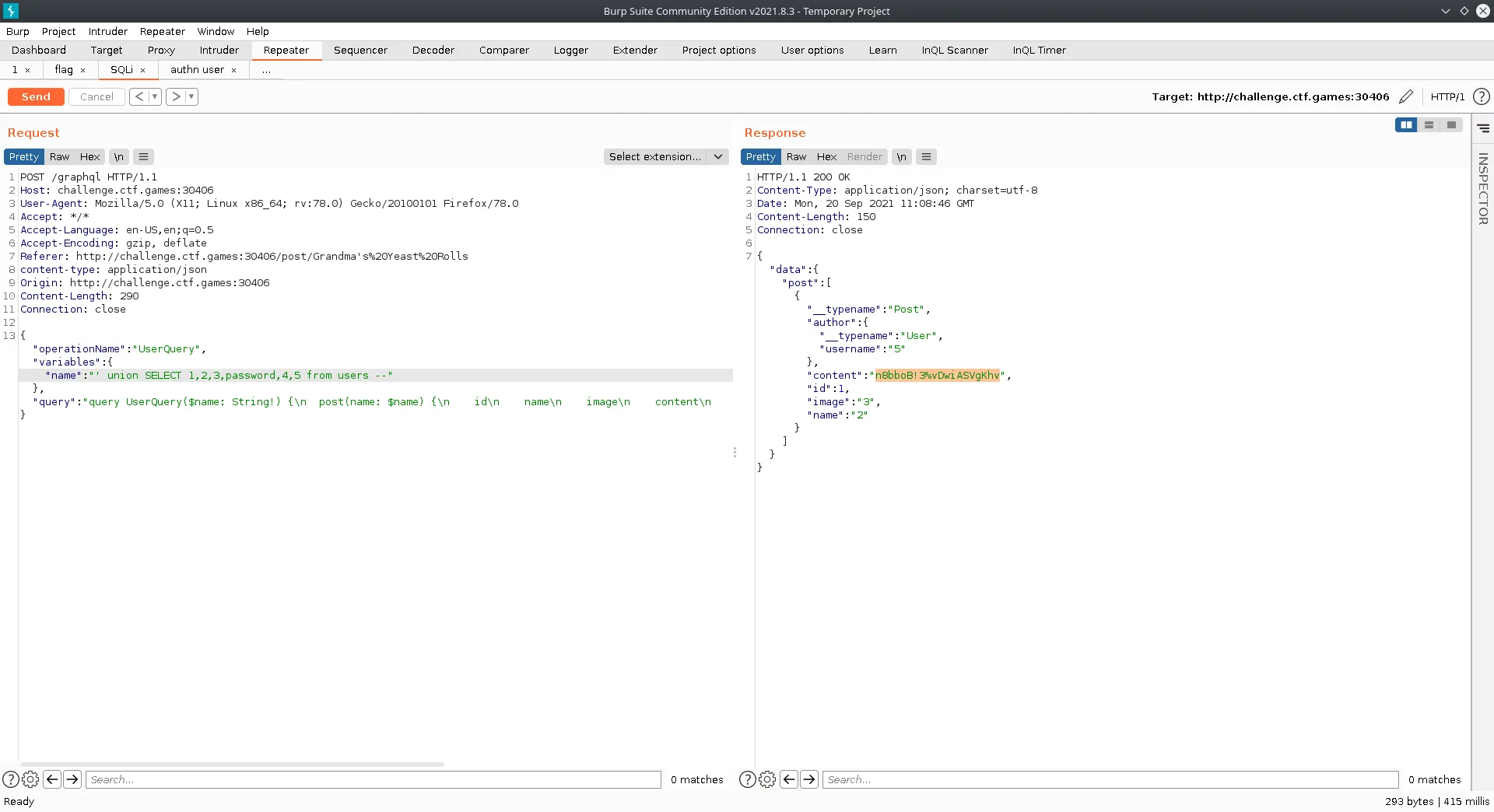This screenshot has width=1494, height=812.
Task: Open history dropdown beside back arrow
Action: point(155,96)
